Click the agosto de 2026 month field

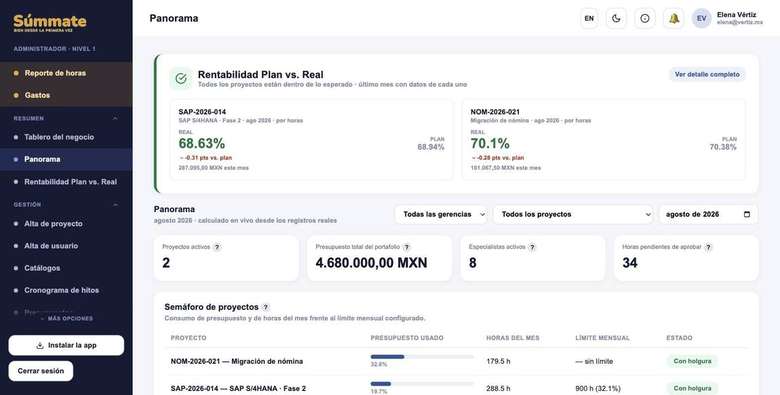[x=708, y=214]
